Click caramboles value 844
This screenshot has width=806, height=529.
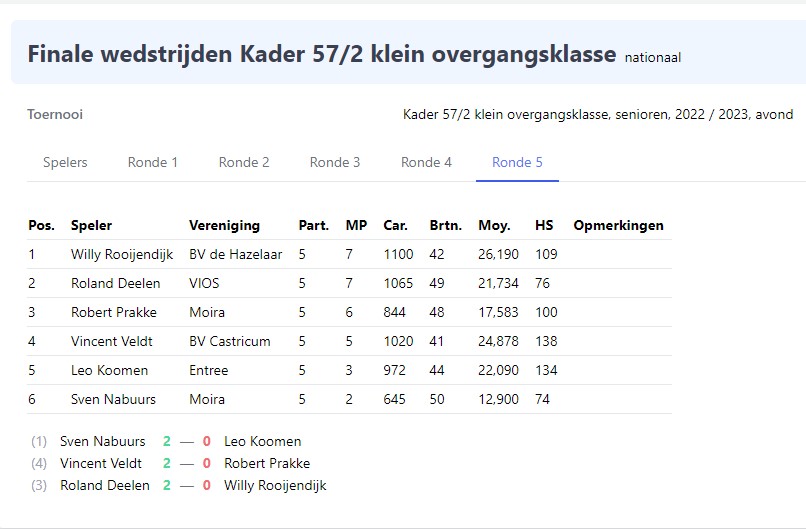coord(394,312)
